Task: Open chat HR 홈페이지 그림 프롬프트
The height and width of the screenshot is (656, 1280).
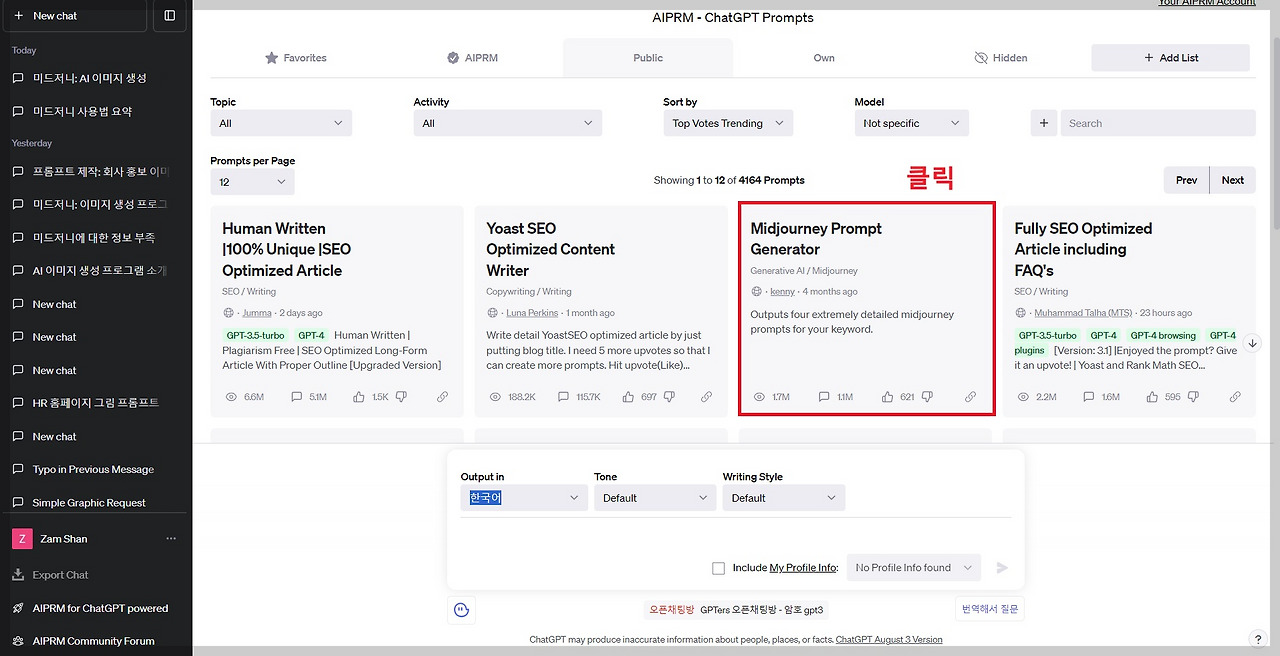Action: [x=95, y=403]
